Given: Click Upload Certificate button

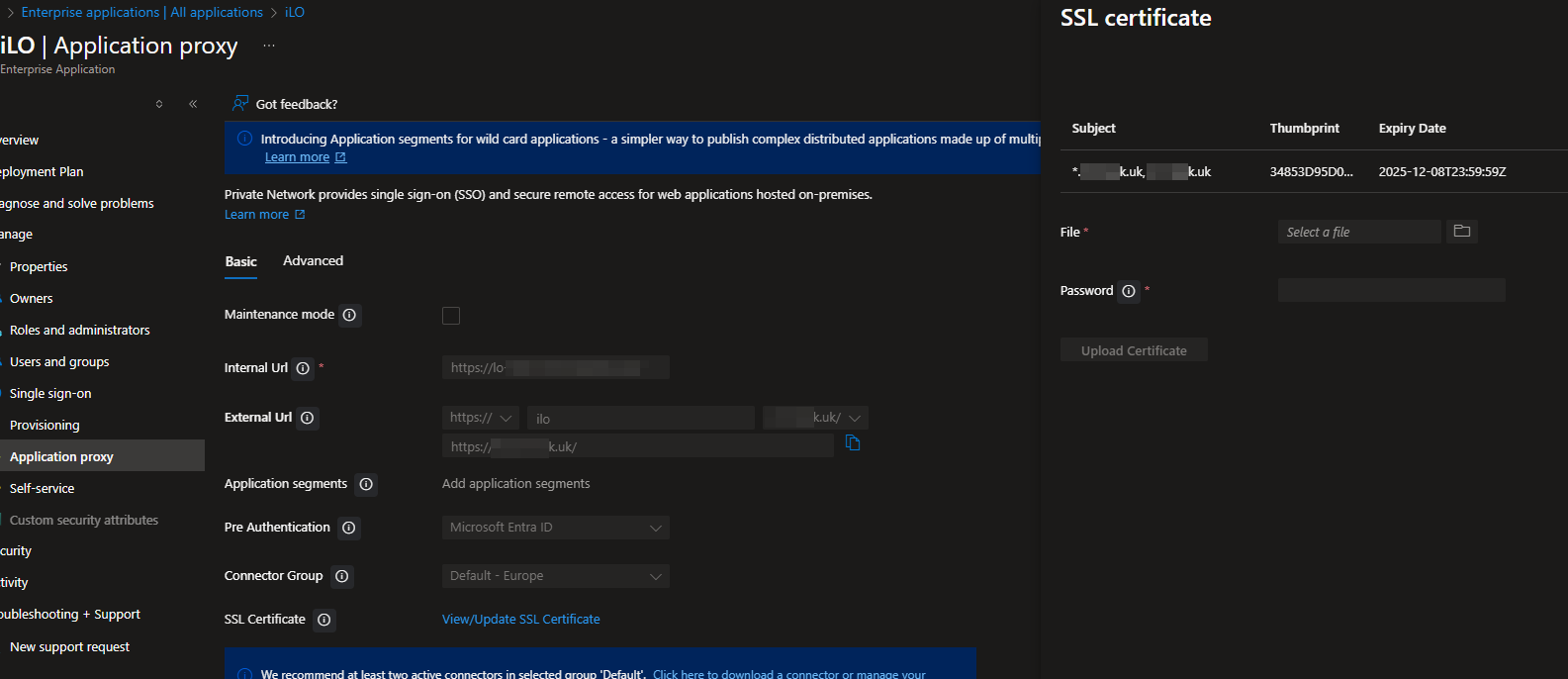Looking at the screenshot, I should coord(1134,350).
